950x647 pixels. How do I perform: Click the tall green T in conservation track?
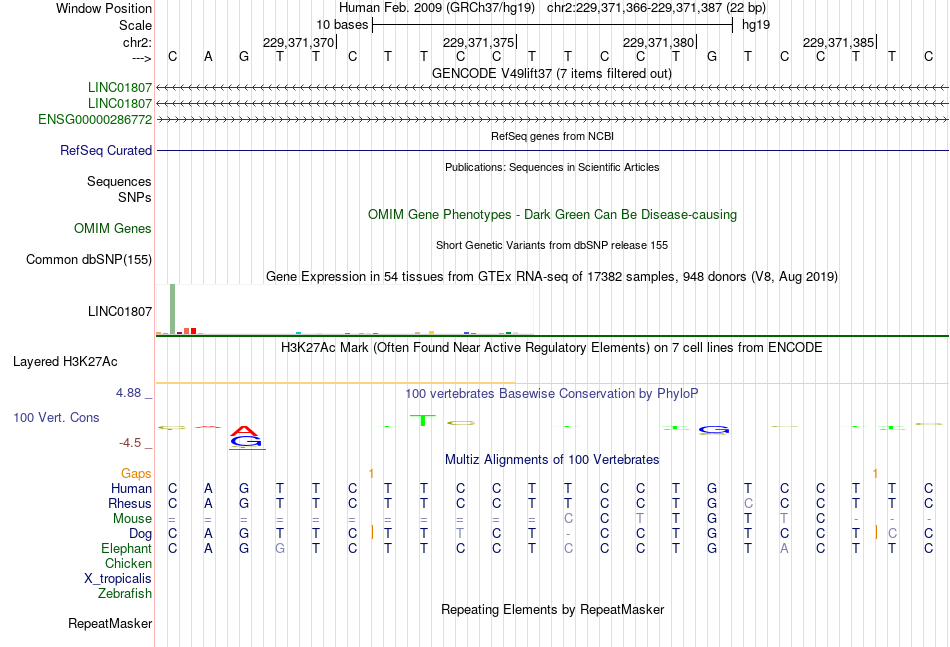click(x=423, y=420)
